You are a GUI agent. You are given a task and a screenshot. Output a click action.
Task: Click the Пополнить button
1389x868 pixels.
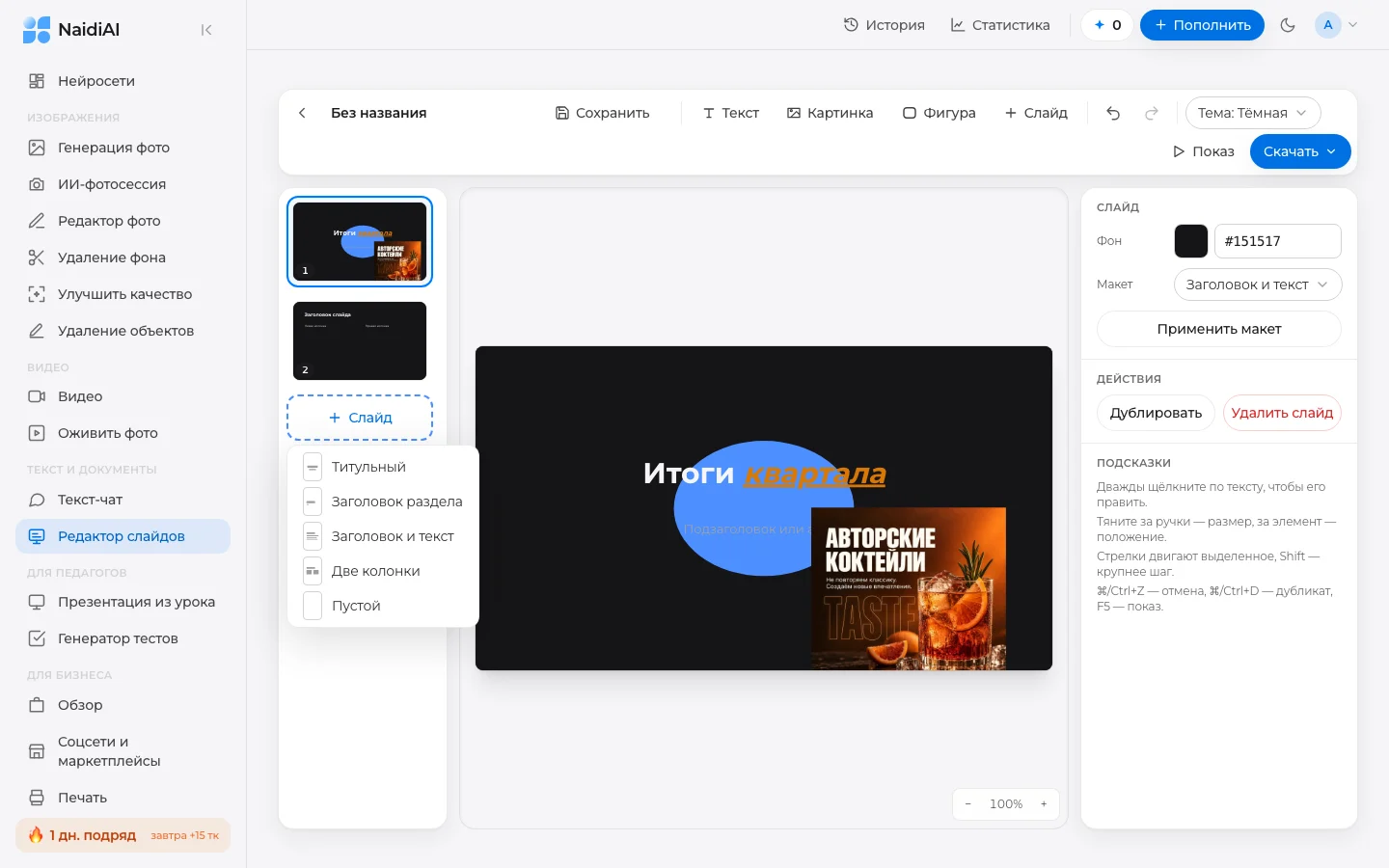[x=1202, y=25]
